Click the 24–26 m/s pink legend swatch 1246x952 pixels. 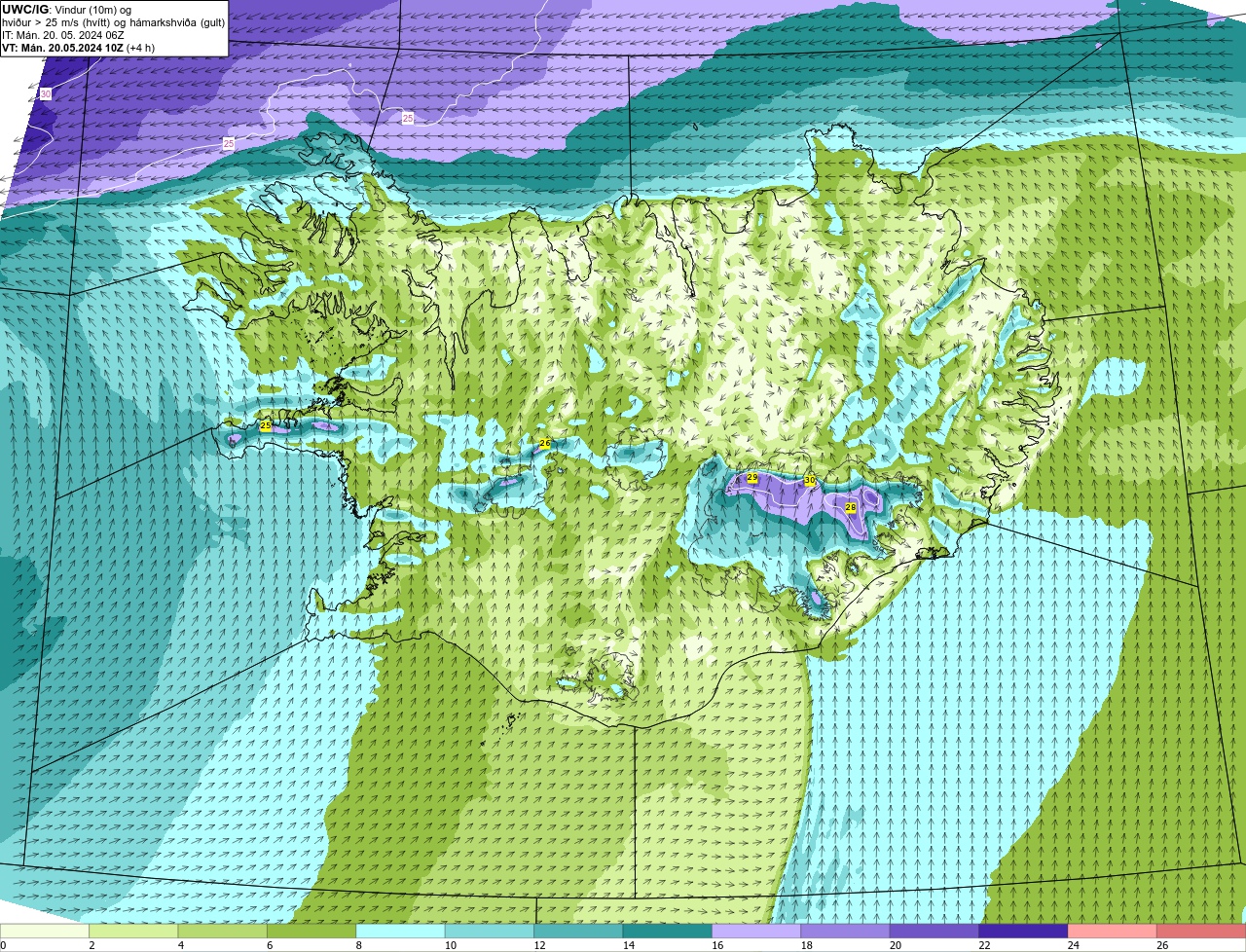click(x=1113, y=931)
